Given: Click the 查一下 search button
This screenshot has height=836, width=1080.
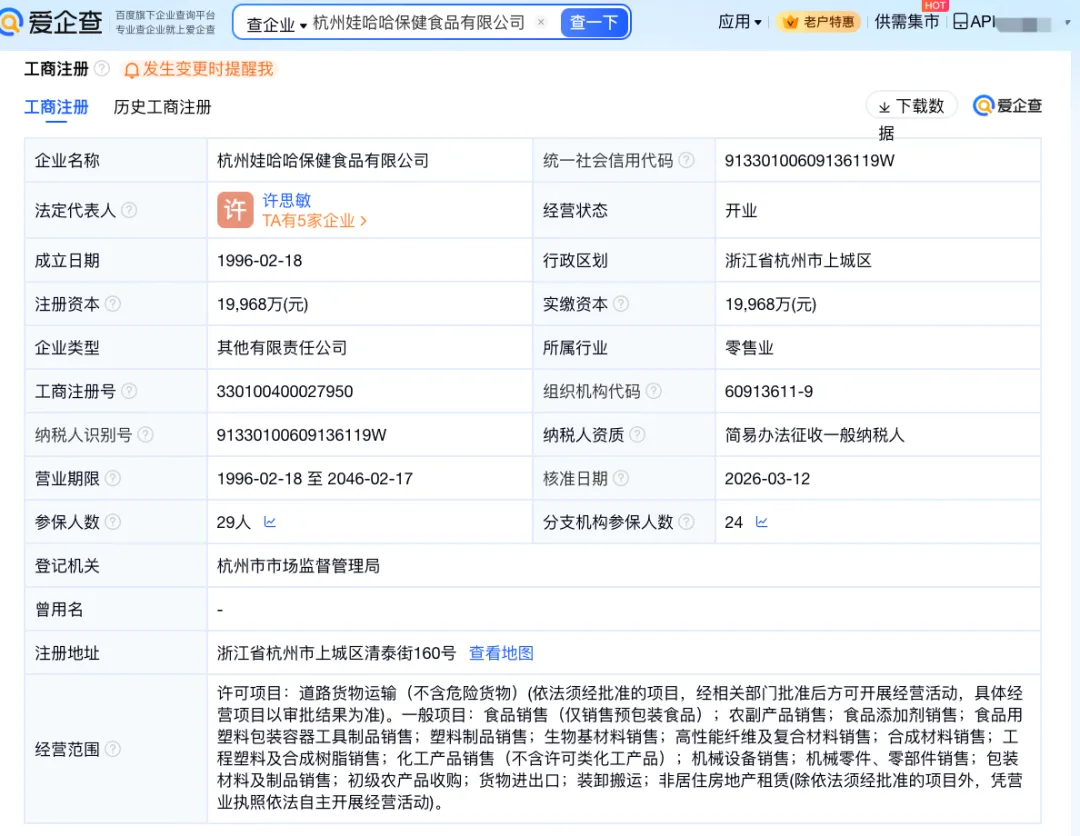Looking at the screenshot, I should (594, 23).
